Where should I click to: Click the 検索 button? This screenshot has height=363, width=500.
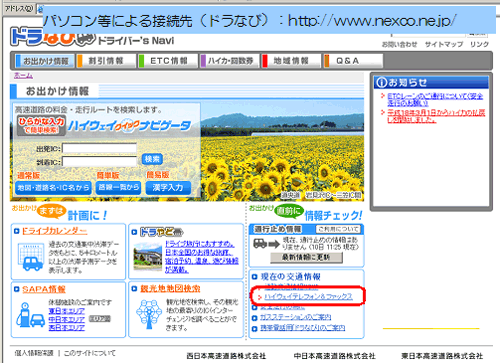point(152,159)
